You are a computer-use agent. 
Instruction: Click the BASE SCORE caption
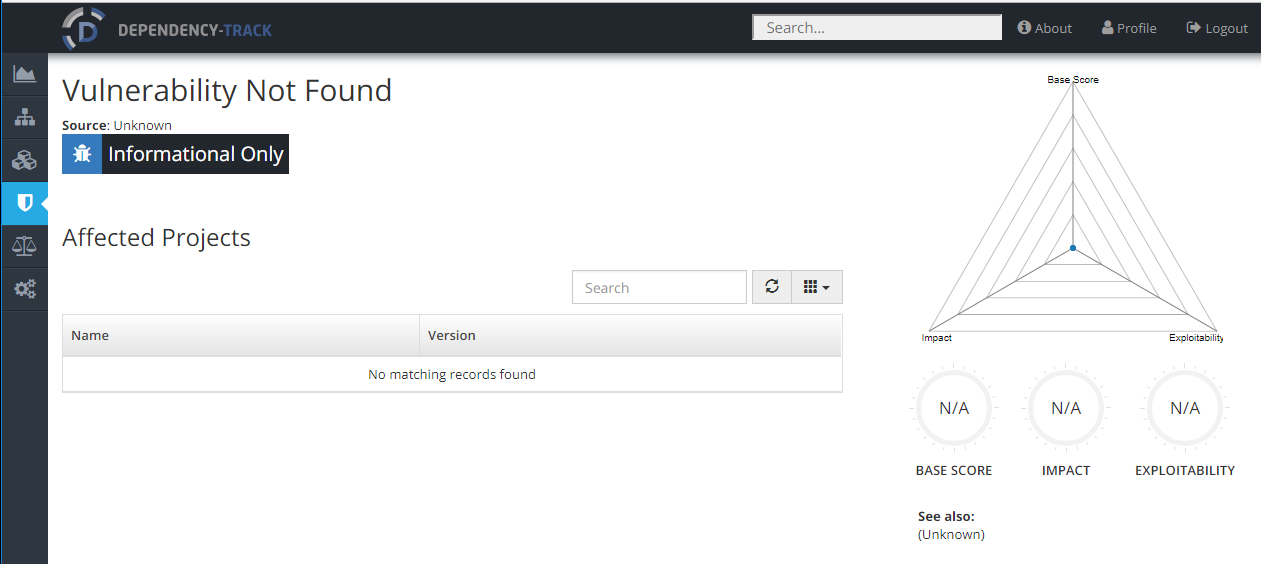954,470
